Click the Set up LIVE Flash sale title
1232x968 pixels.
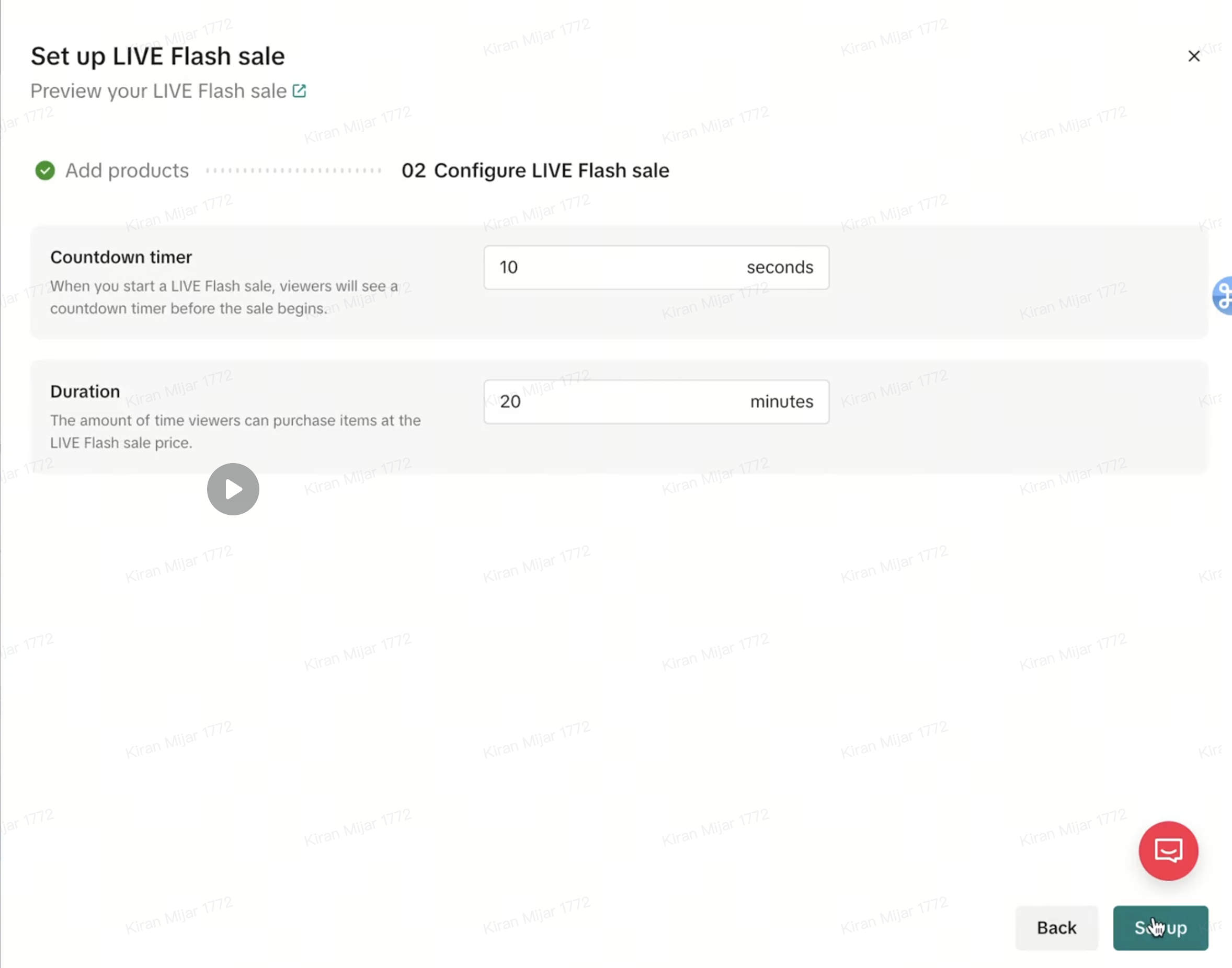(157, 56)
